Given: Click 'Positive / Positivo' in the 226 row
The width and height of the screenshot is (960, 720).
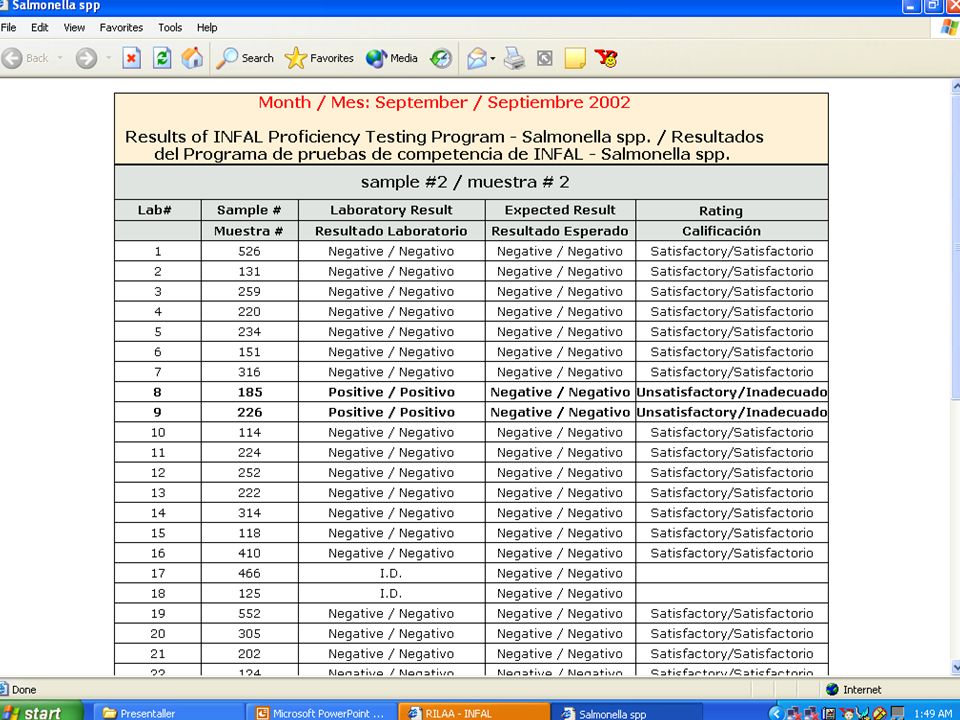Looking at the screenshot, I should (391, 412).
